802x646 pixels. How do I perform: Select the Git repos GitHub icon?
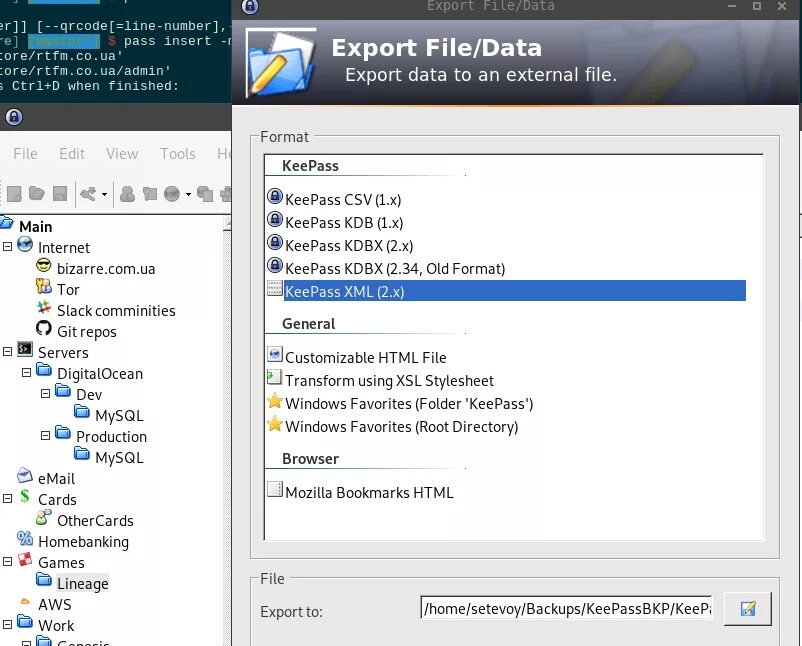44,328
